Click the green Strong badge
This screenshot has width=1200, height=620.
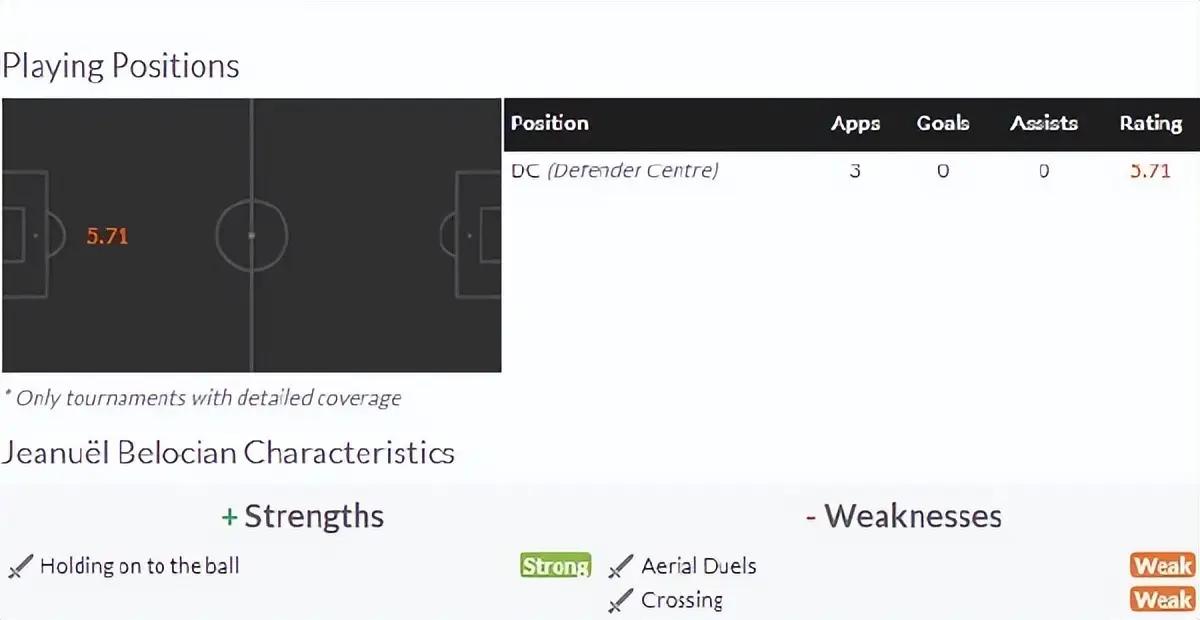click(x=555, y=566)
